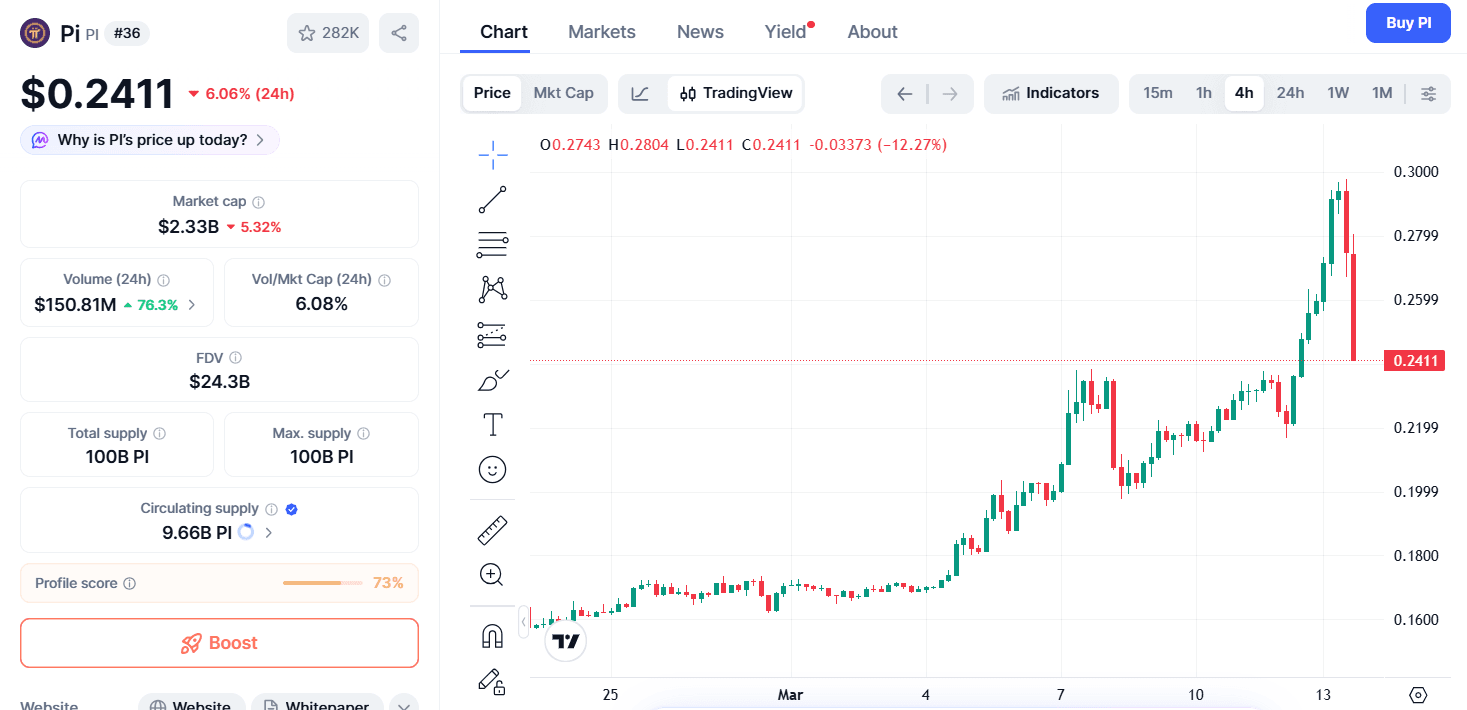
Task: Select the crosshair cursor tool
Action: (x=492, y=155)
